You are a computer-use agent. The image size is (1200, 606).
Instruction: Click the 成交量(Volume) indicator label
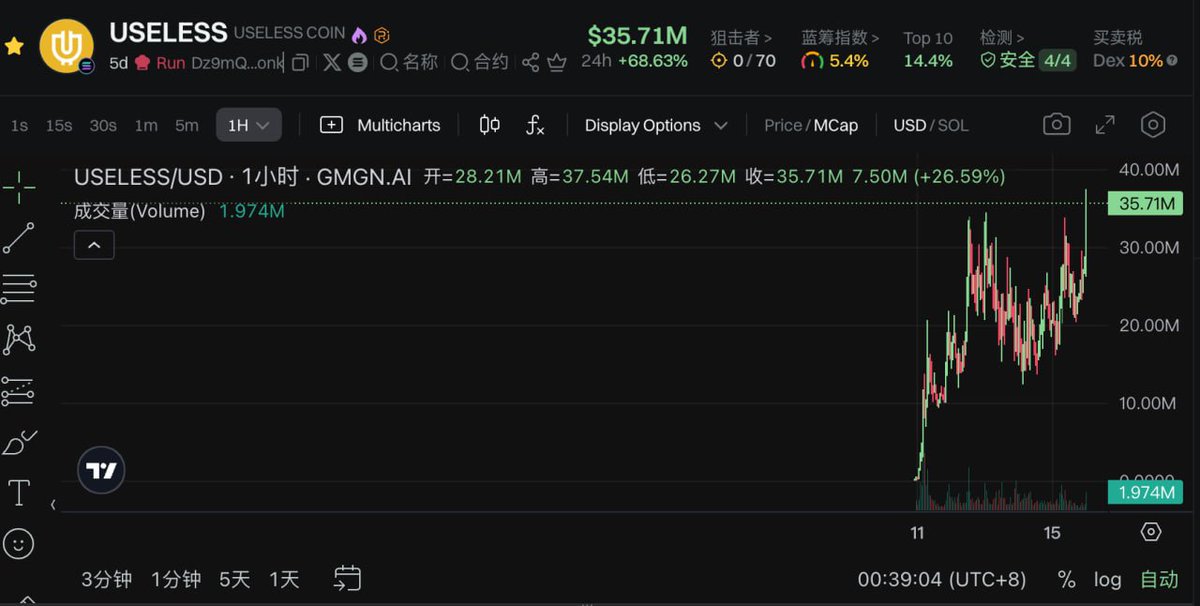point(140,211)
